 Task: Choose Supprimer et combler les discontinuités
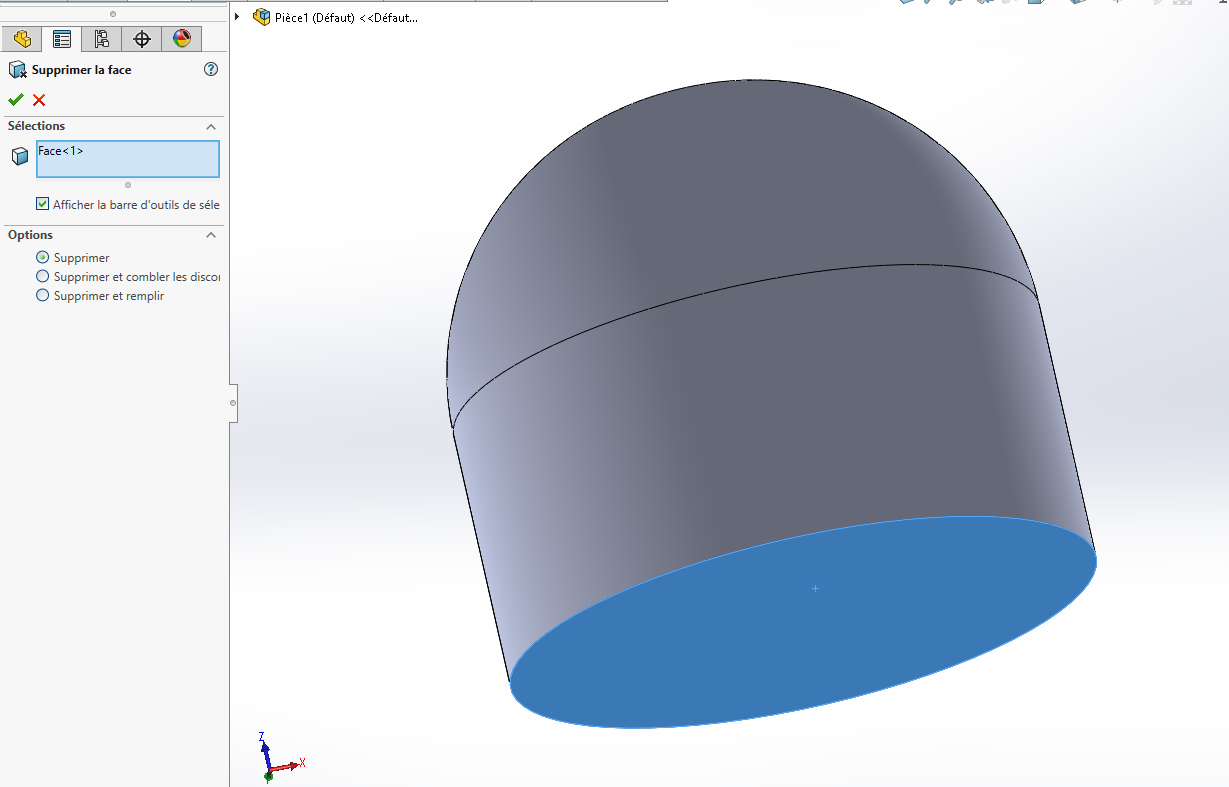pyautogui.click(x=42, y=277)
